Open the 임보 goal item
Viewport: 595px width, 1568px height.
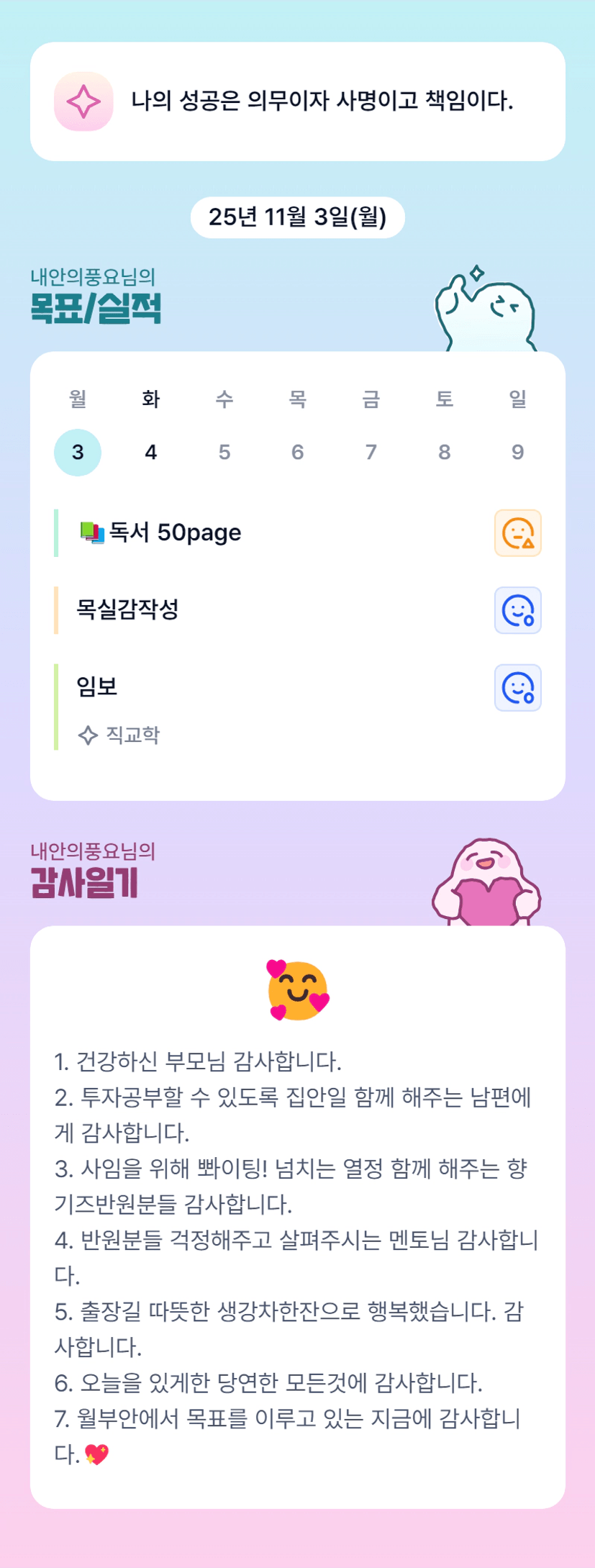(x=97, y=686)
